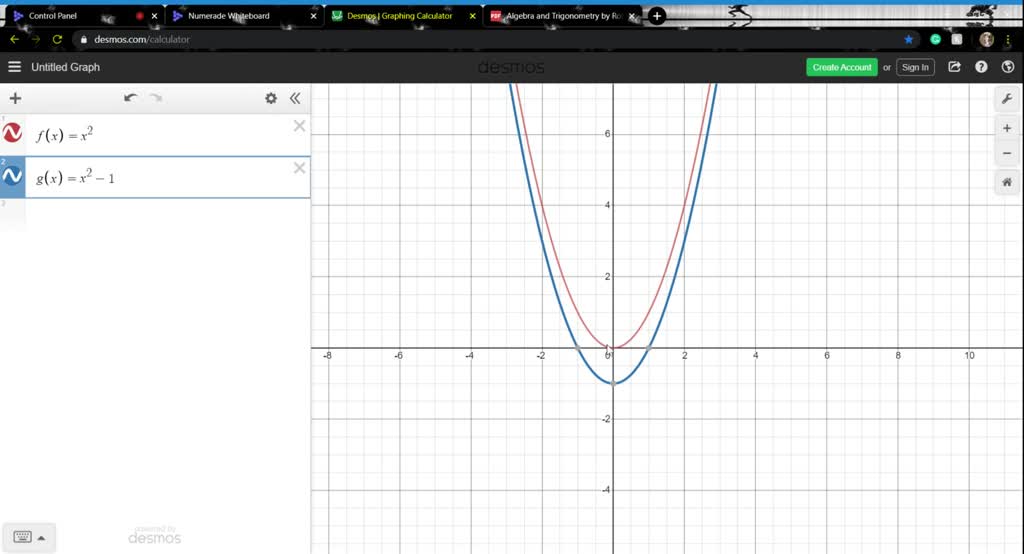Hide the f(x) = x² curve
1024x554 pixels.
point(12,134)
